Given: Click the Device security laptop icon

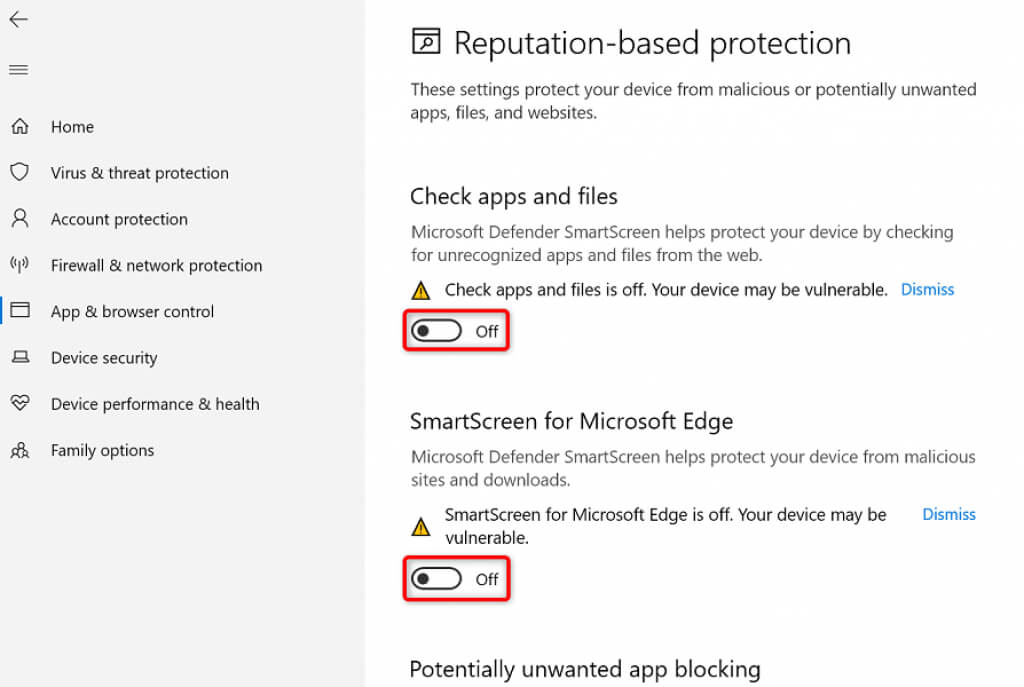Looking at the screenshot, I should click(x=19, y=357).
